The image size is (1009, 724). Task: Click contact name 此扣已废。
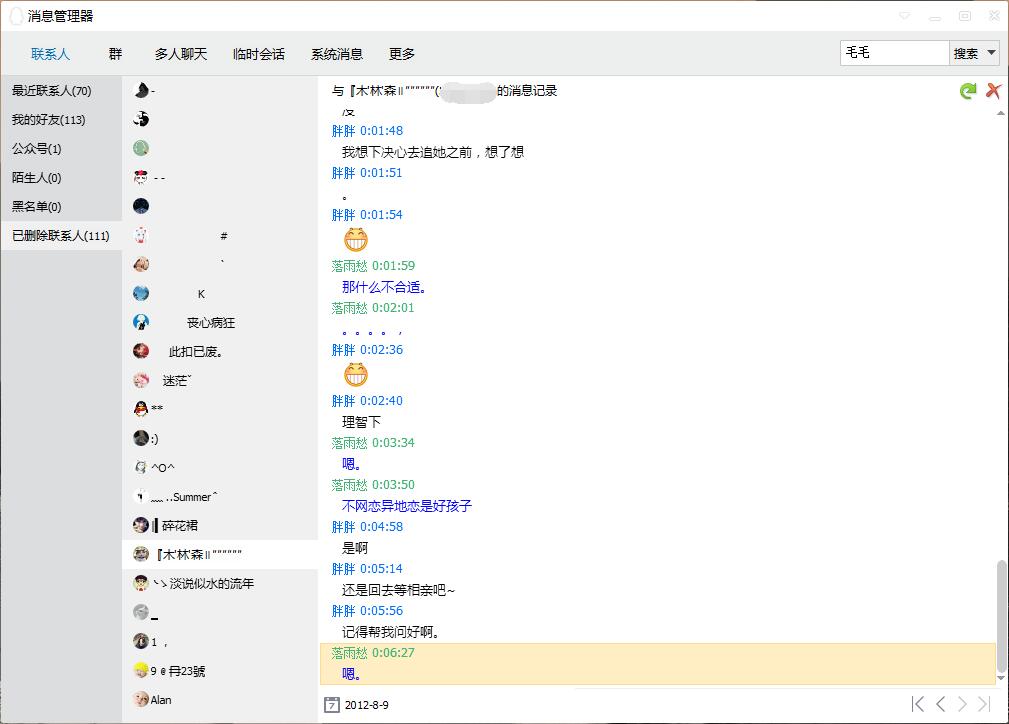click(x=195, y=351)
